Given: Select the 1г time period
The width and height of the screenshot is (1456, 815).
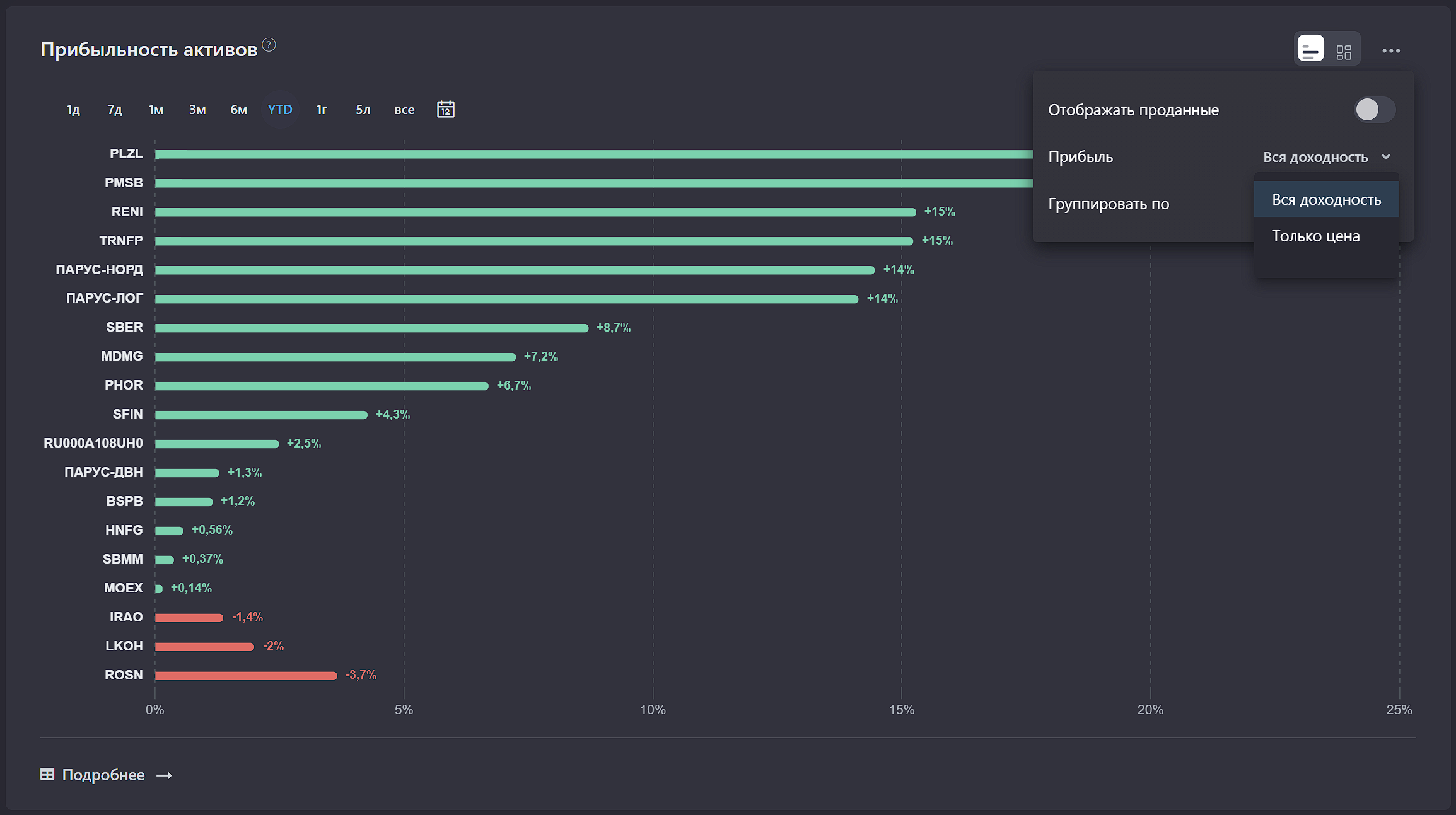Looking at the screenshot, I should coord(322,110).
